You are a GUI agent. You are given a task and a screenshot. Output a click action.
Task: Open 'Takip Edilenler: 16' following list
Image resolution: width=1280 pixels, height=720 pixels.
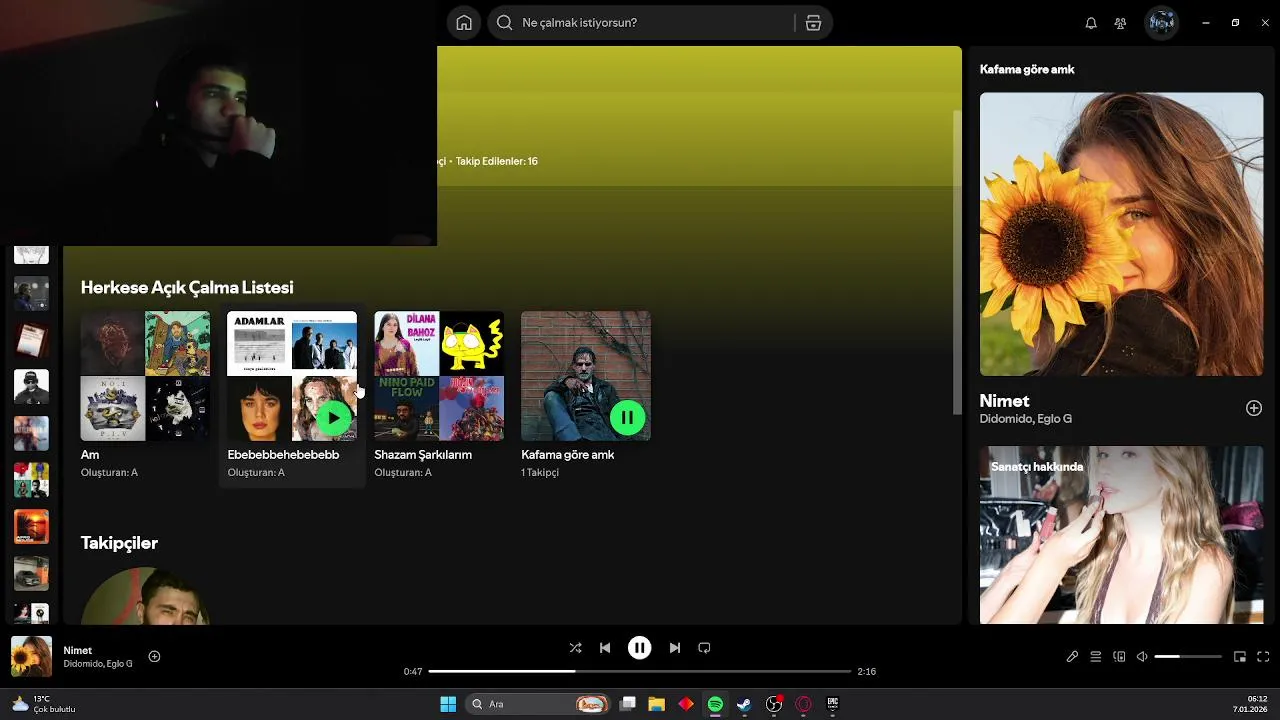click(x=497, y=161)
